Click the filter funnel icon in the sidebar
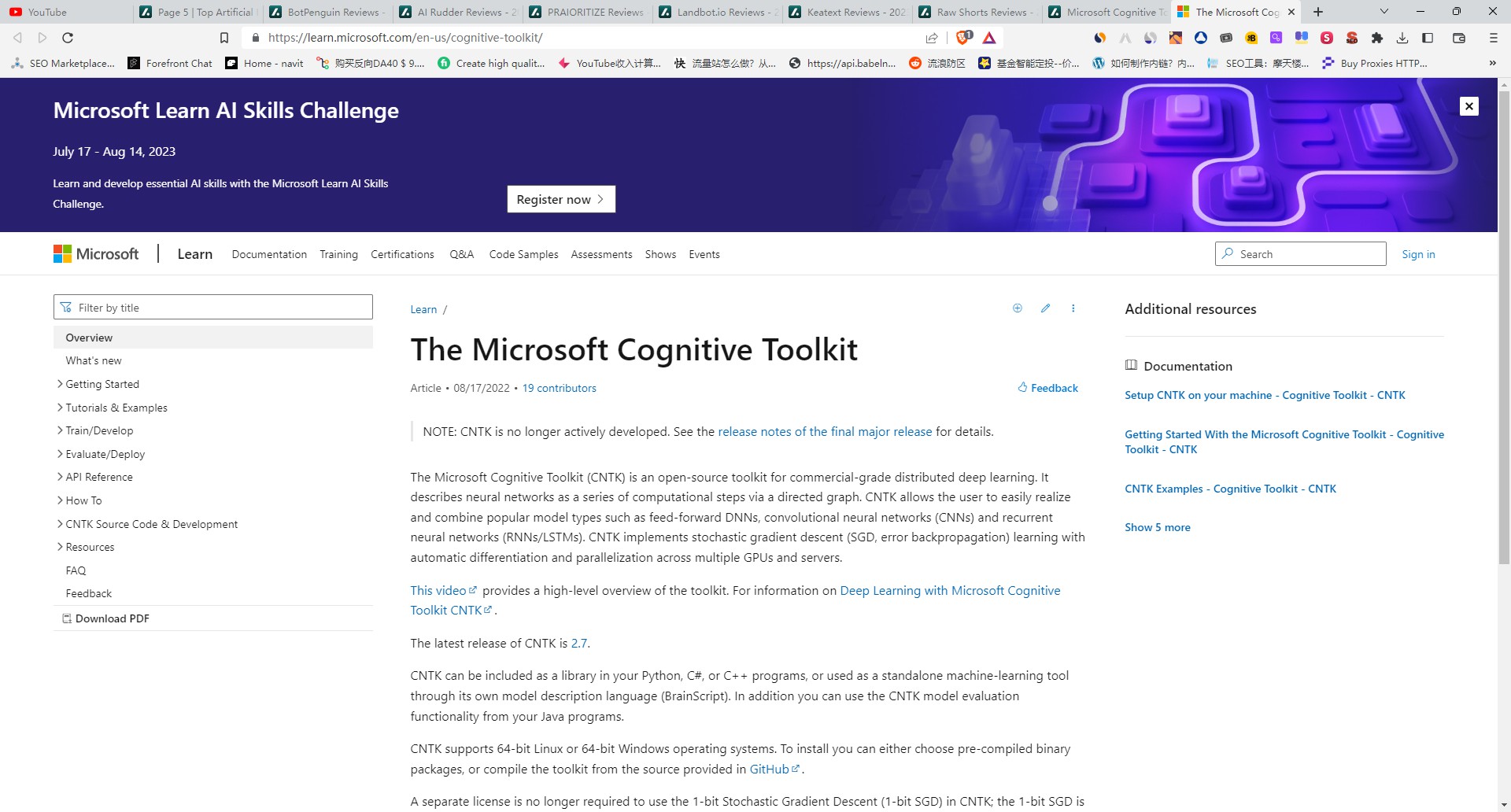The image size is (1511, 812). pyautogui.click(x=66, y=307)
